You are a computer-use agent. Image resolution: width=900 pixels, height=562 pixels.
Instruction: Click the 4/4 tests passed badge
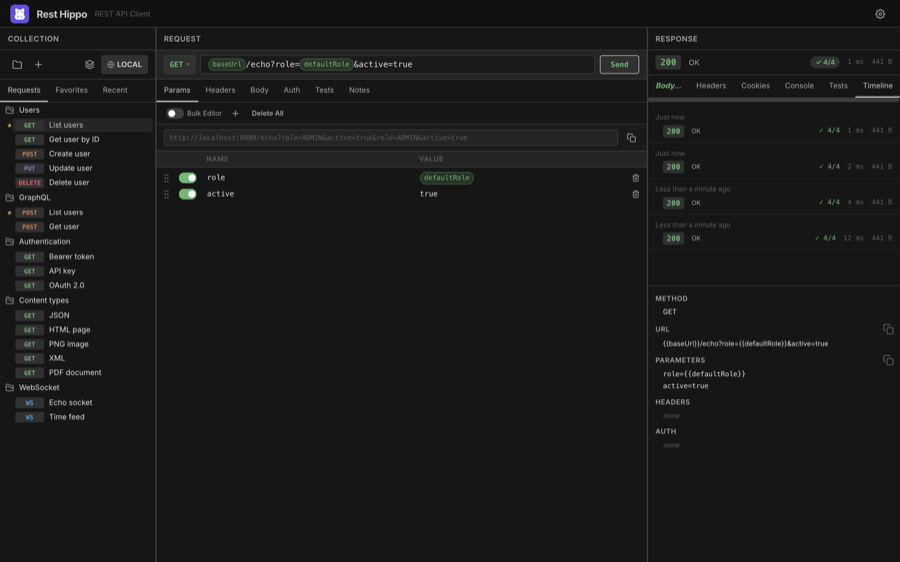825,62
